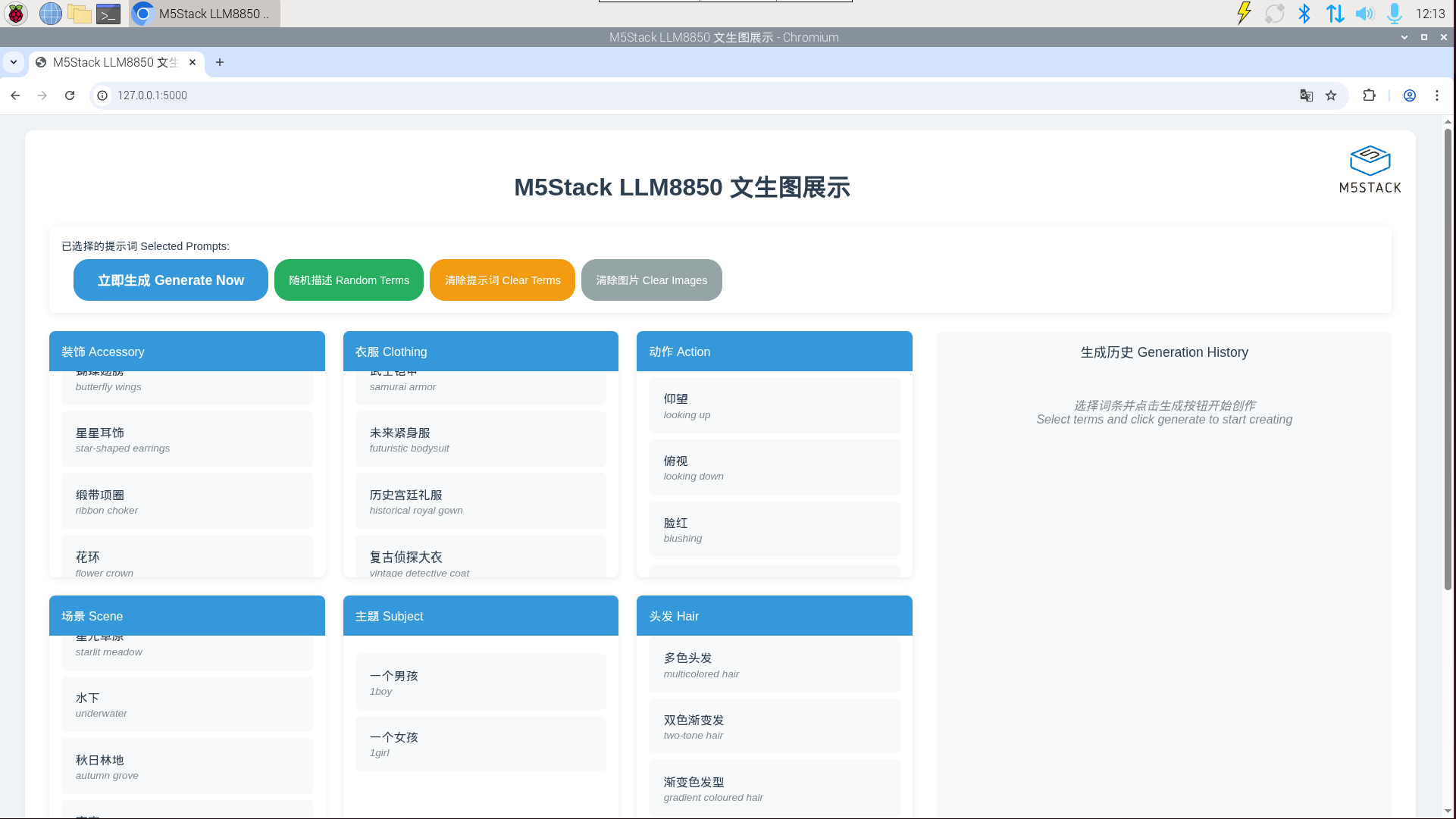This screenshot has width=1456, height=819.
Task: Select the blushing action
Action: click(775, 530)
